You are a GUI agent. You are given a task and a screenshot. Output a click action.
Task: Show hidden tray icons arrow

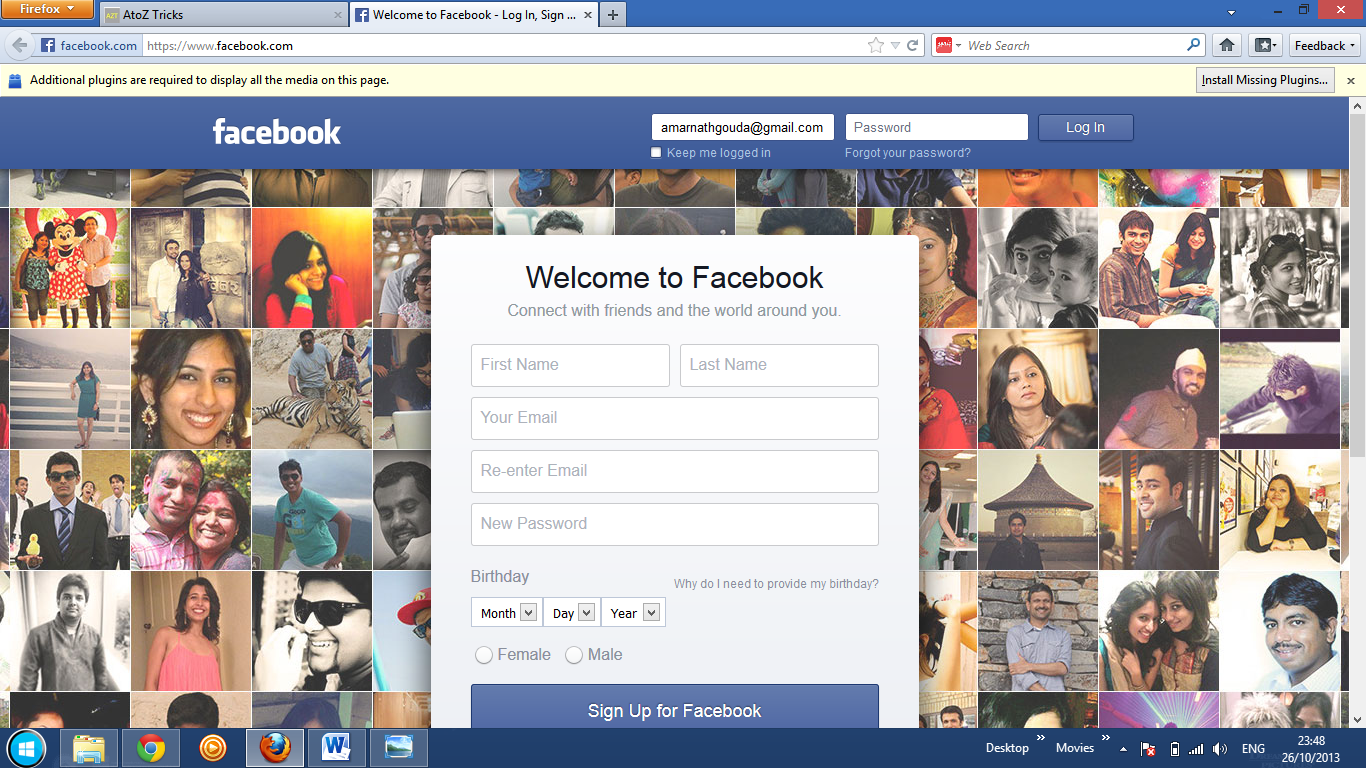1123,749
